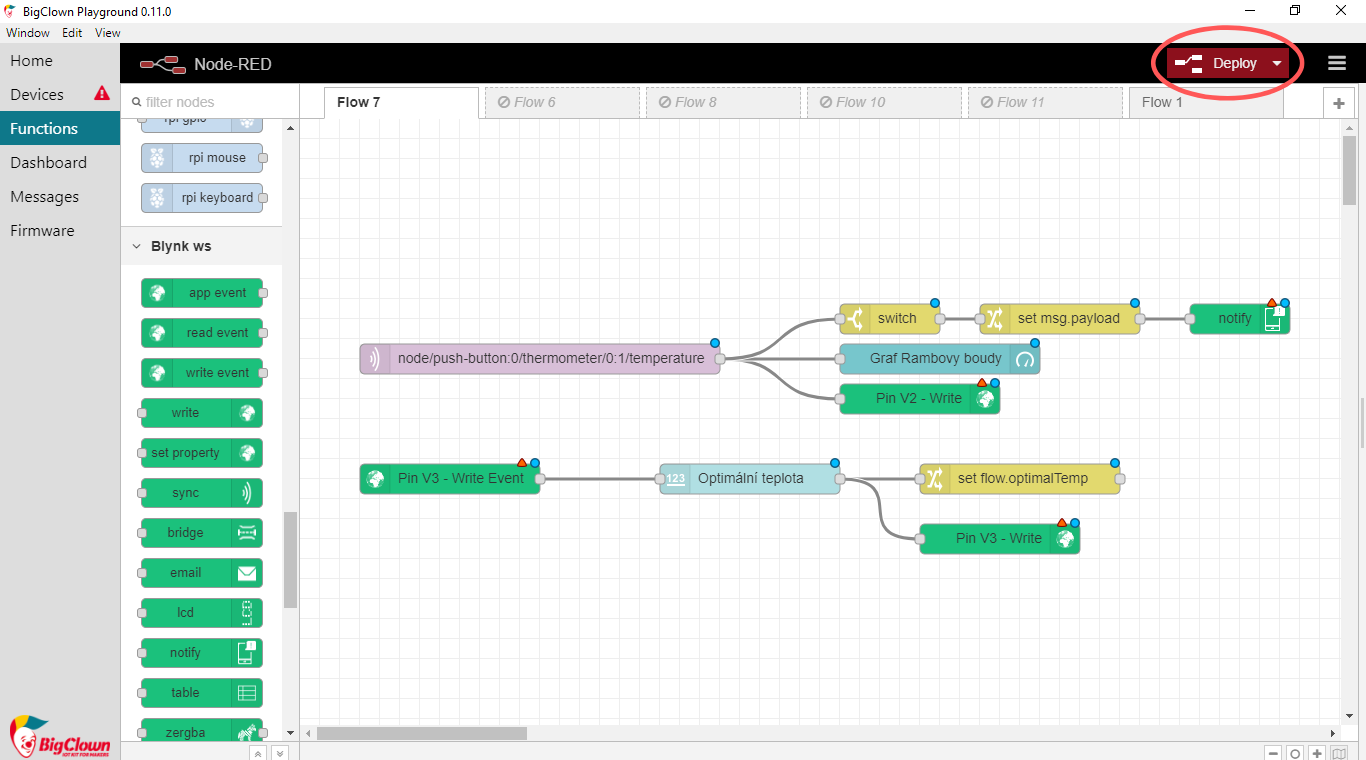Click the red warning icon next to Devices
1366x760 pixels.
tap(102, 93)
